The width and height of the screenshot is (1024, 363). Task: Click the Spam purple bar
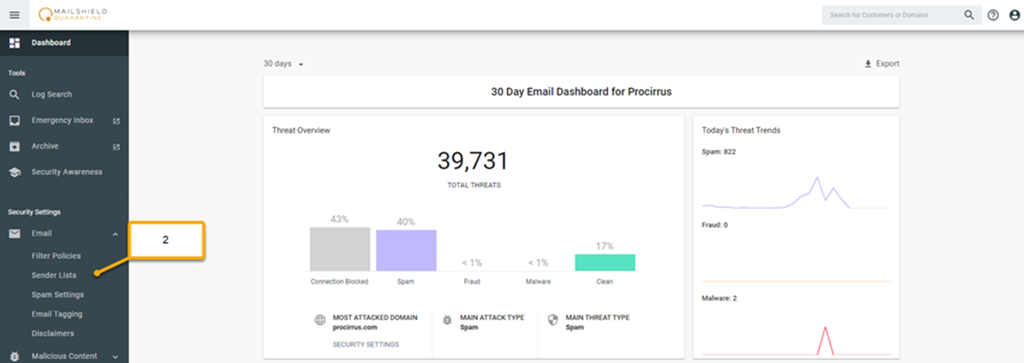coord(406,250)
